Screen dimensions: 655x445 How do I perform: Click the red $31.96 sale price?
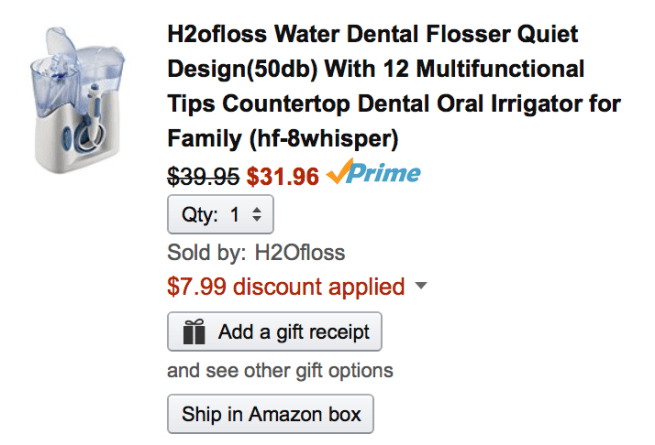[283, 176]
